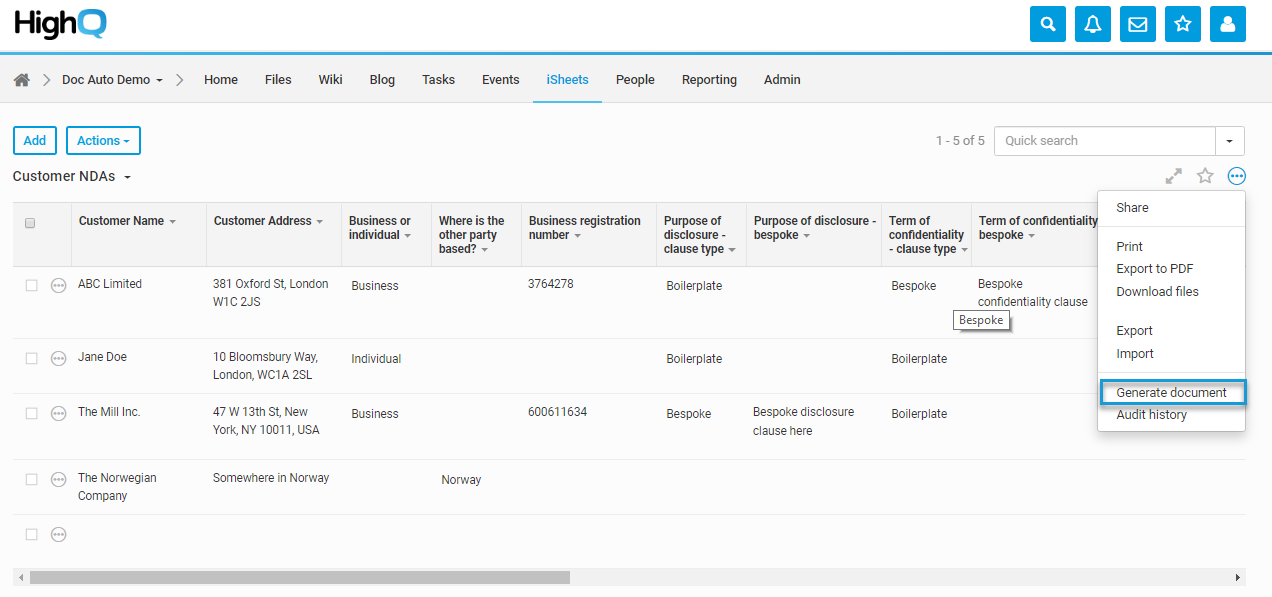Select the checkbox for The Mill Inc.
1272x597 pixels.
point(31,413)
